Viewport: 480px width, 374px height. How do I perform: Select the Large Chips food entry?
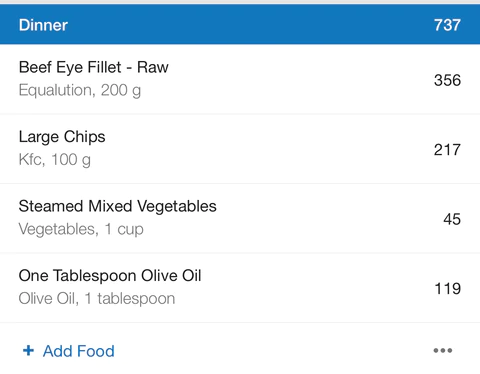pos(240,149)
